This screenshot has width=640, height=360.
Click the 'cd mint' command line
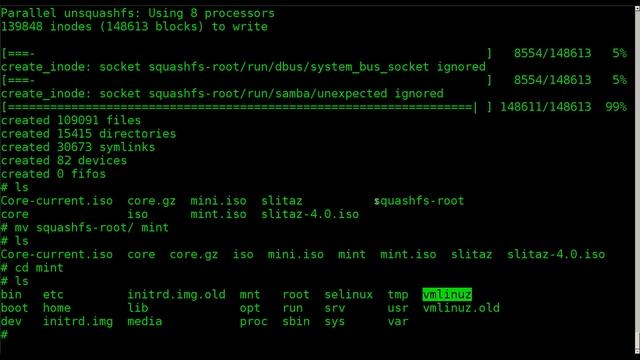pyautogui.click(x=33, y=268)
